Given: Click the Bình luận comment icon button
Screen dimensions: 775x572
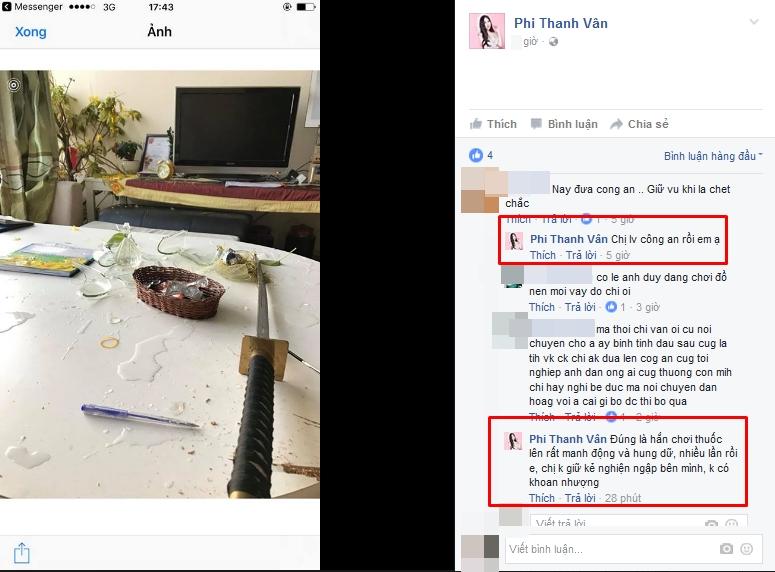Looking at the screenshot, I should tap(564, 124).
